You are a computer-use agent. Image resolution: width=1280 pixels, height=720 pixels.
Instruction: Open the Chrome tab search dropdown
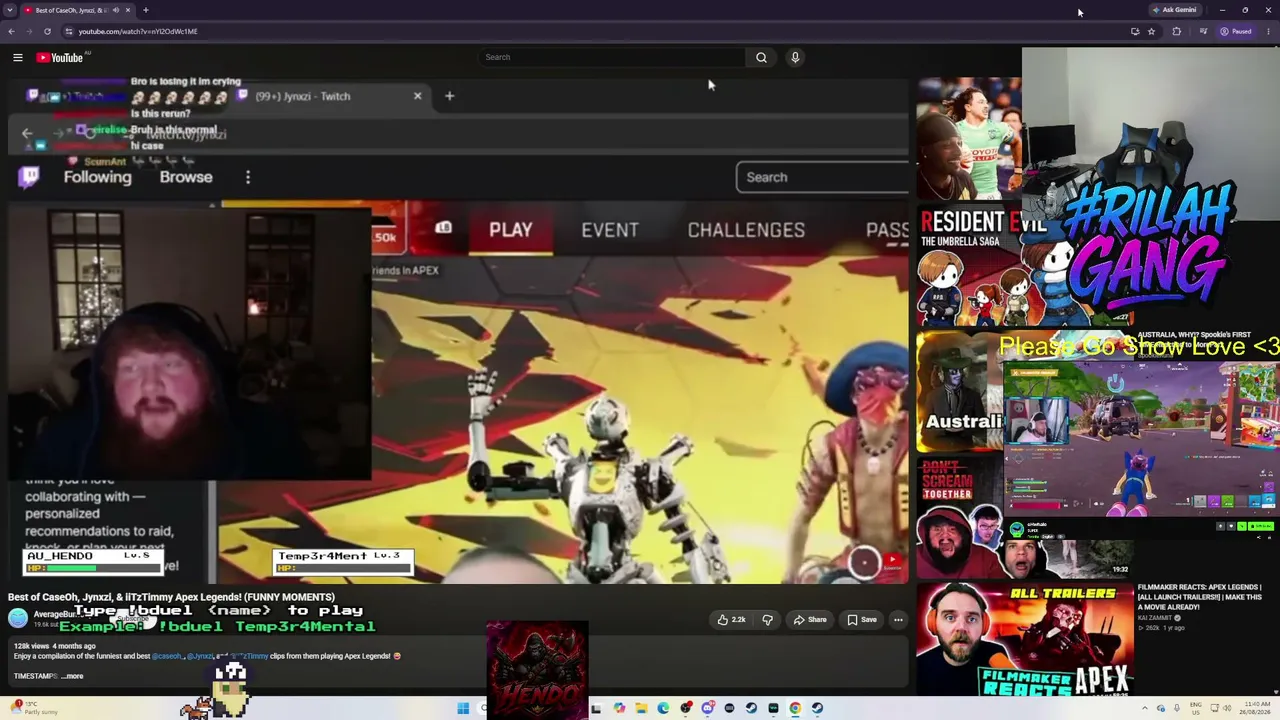click(10, 10)
